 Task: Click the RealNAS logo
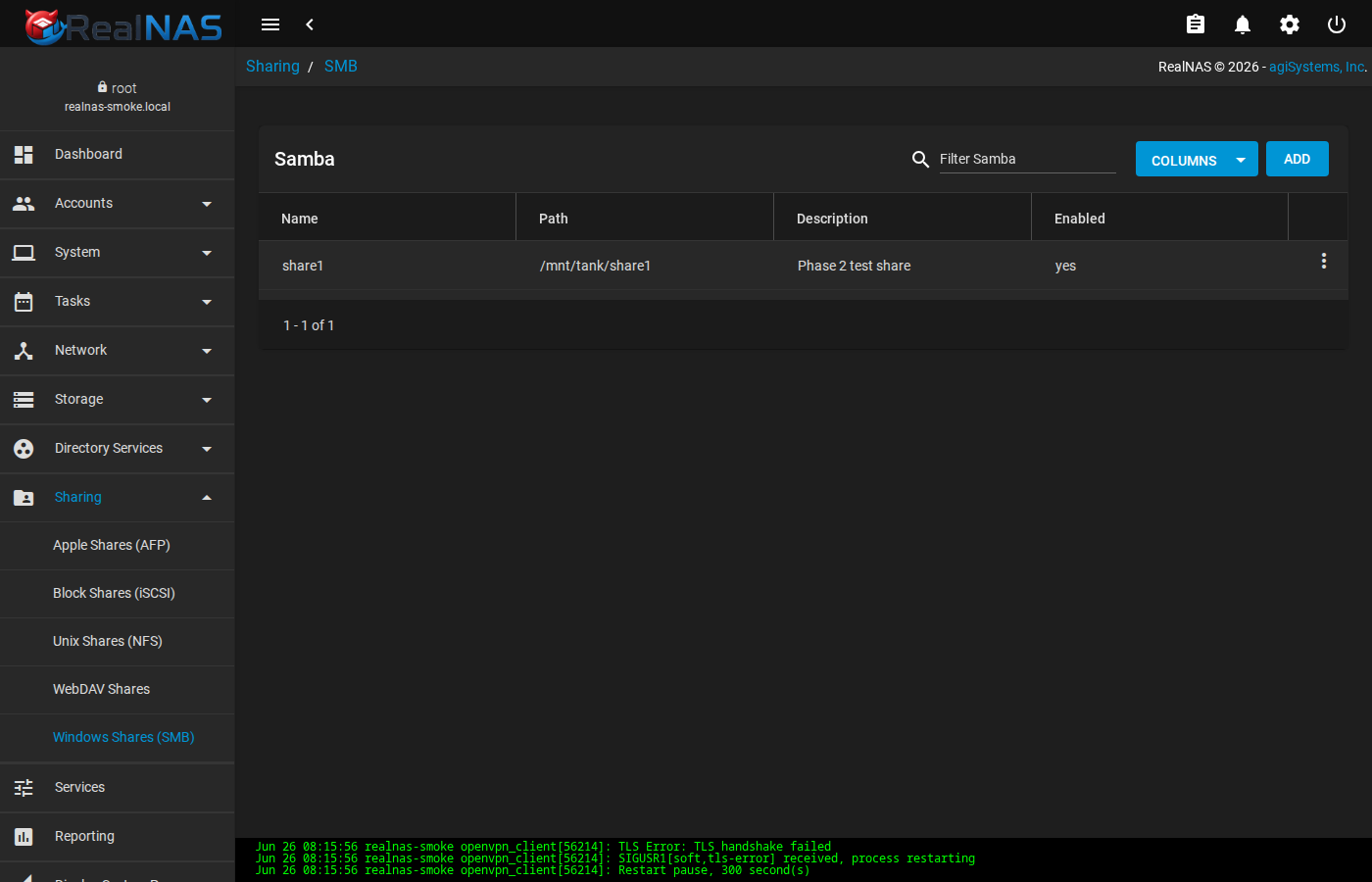123,25
